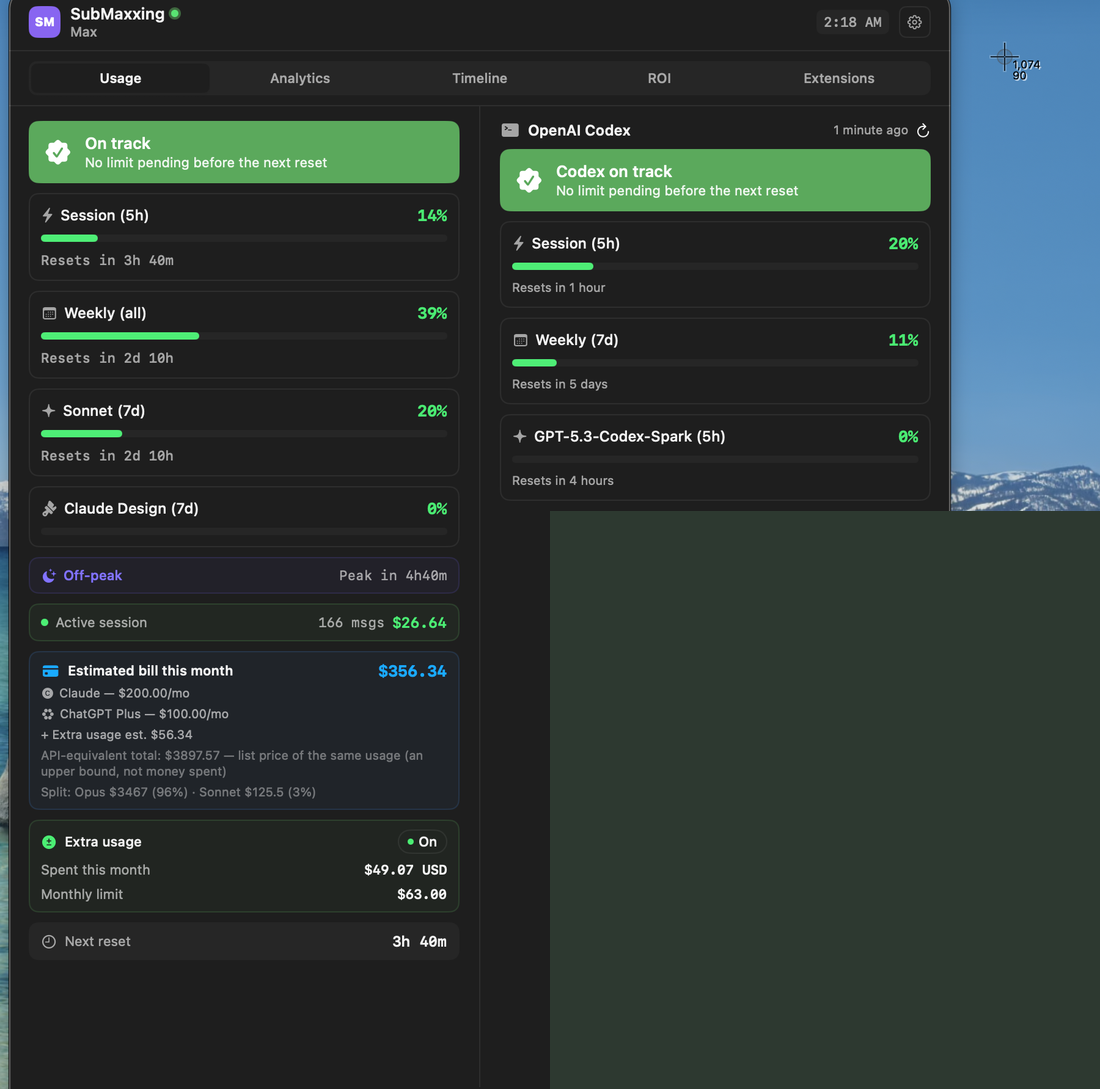Click the credit card icon beside Estimated bill

(x=51, y=672)
